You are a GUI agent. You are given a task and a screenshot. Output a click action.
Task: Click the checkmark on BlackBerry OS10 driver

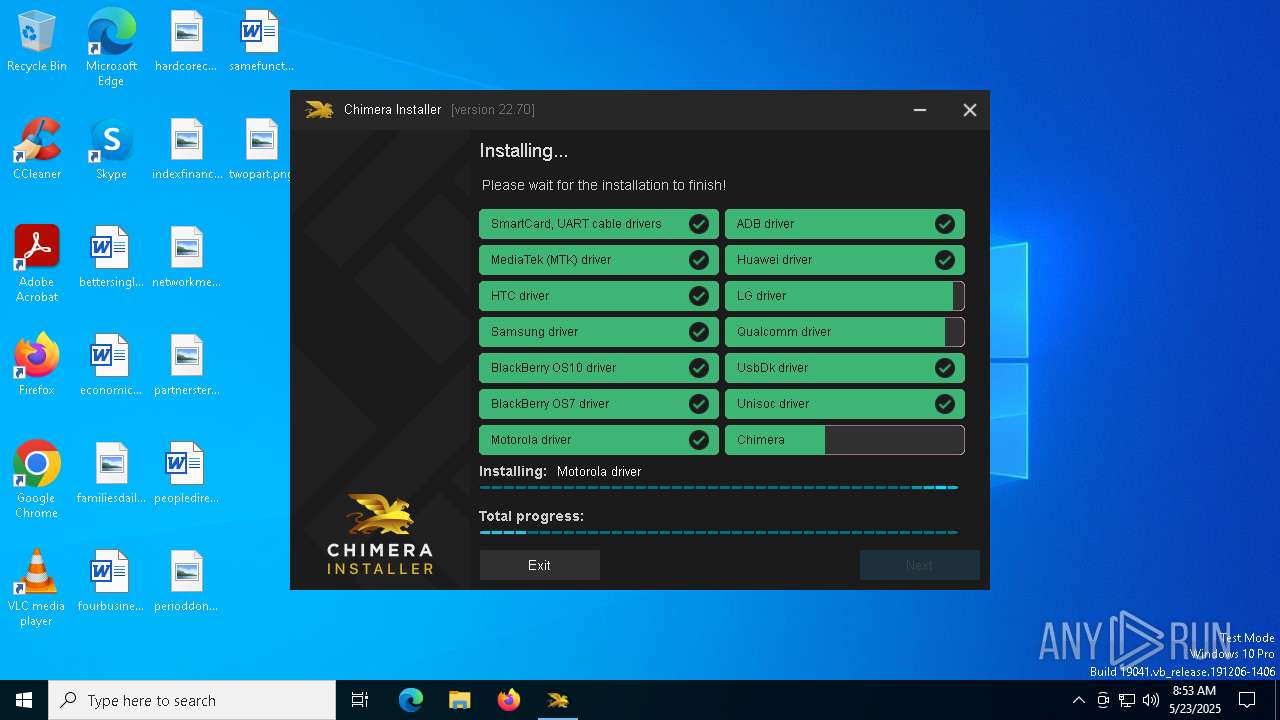(699, 368)
